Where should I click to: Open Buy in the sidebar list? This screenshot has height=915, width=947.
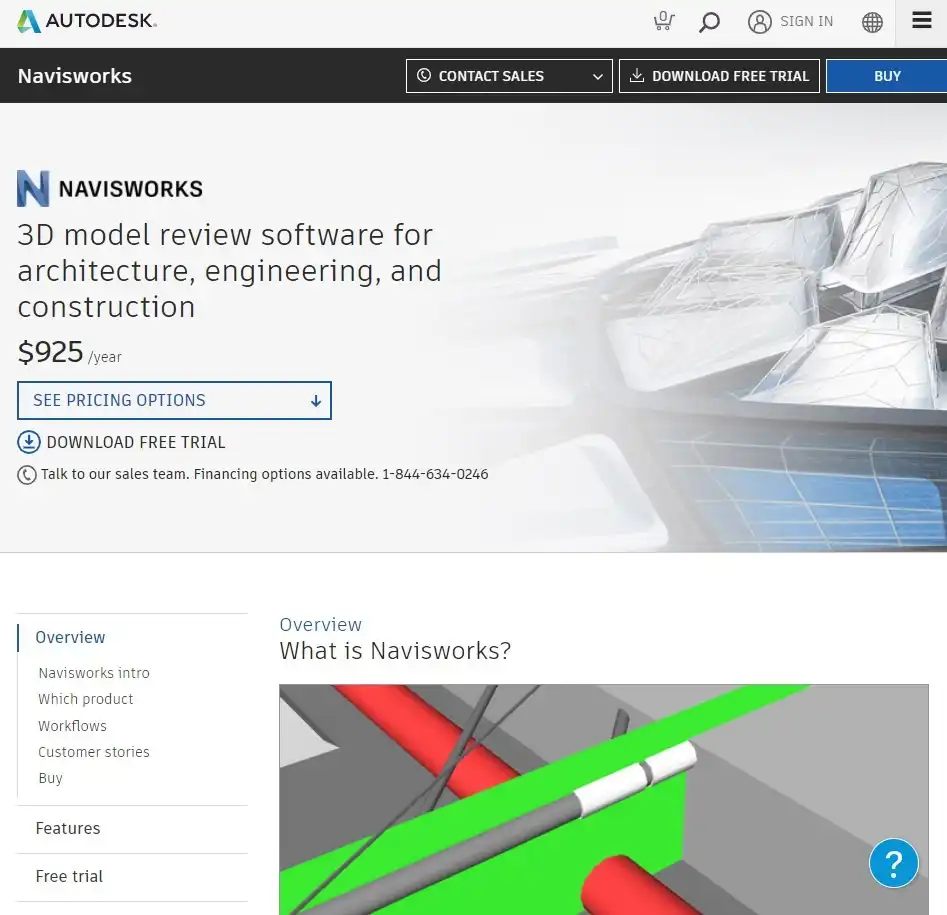point(50,778)
